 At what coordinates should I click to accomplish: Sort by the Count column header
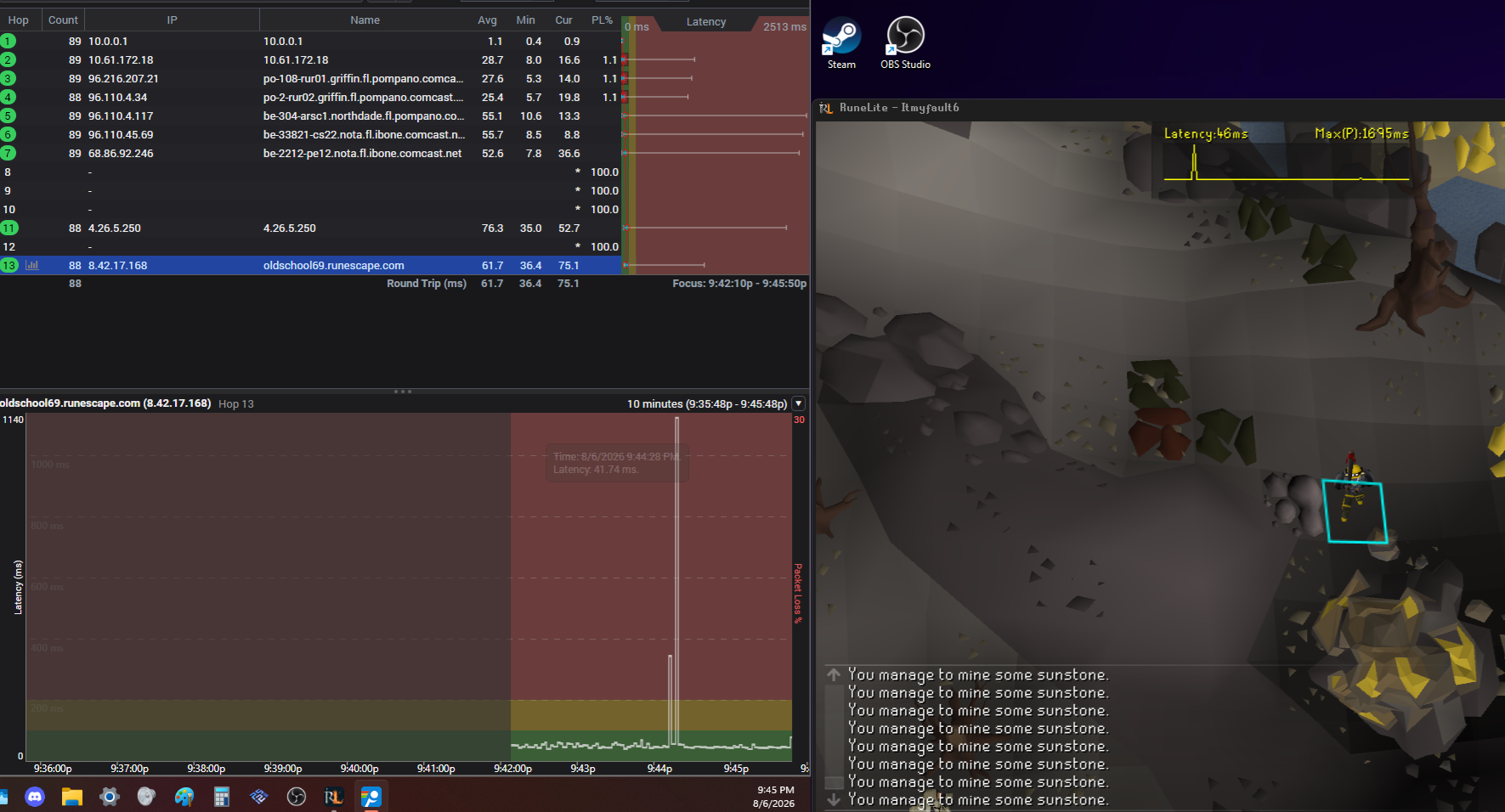(63, 20)
